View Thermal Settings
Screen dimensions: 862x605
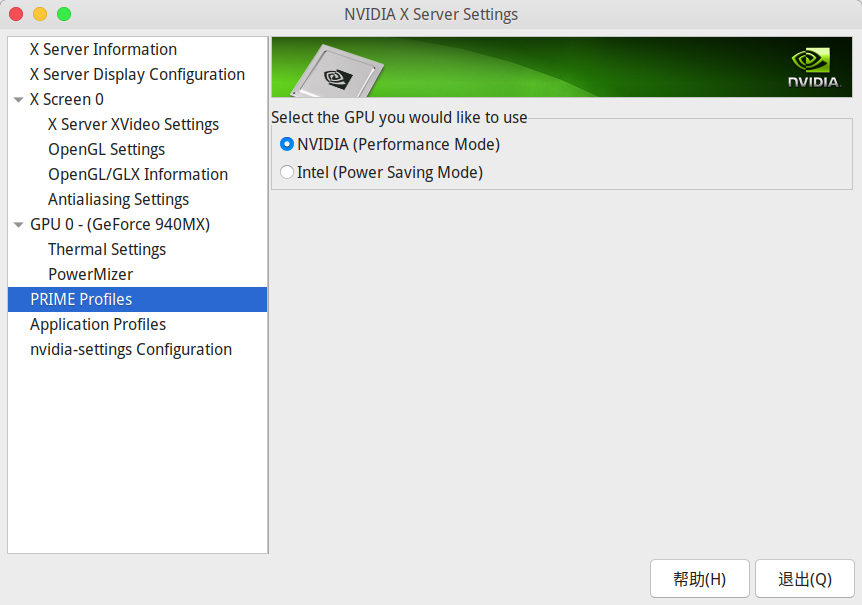coord(107,249)
